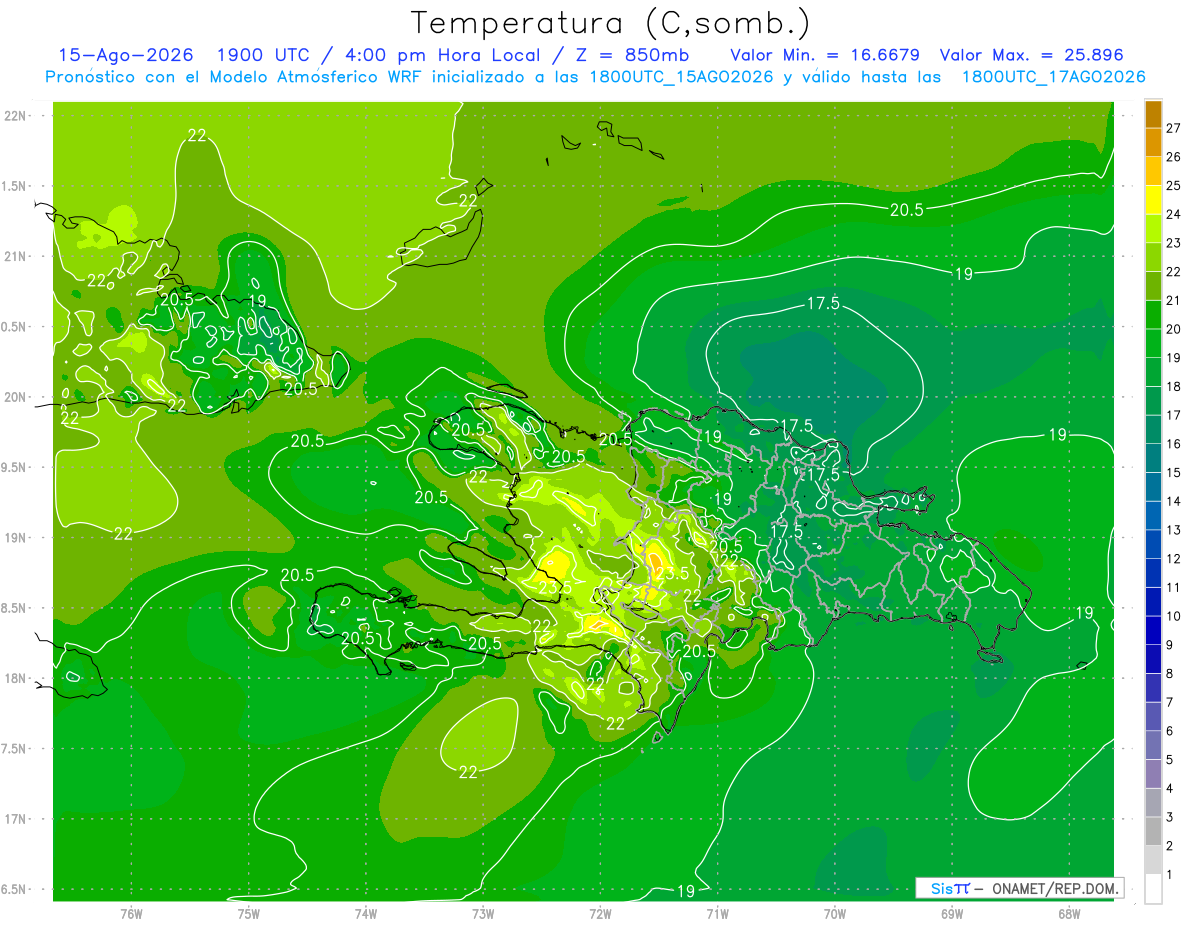Click the '76W' longitude axis label
The height and width of the screenshot is (927, 1200).
point(131,913)
